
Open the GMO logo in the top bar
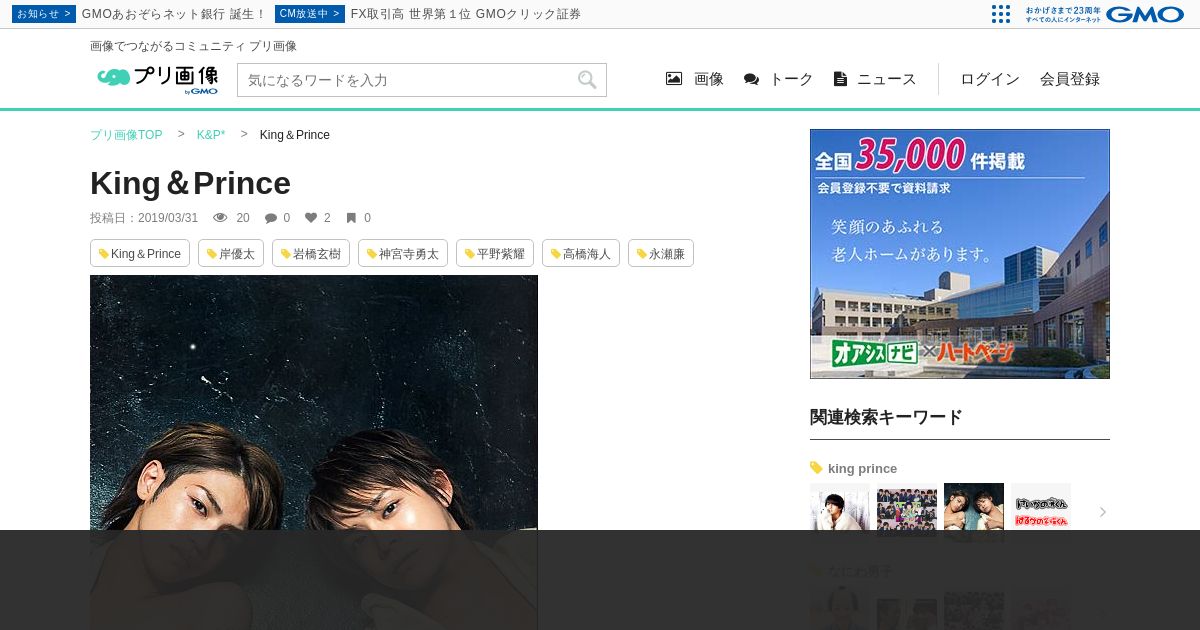1145,14
